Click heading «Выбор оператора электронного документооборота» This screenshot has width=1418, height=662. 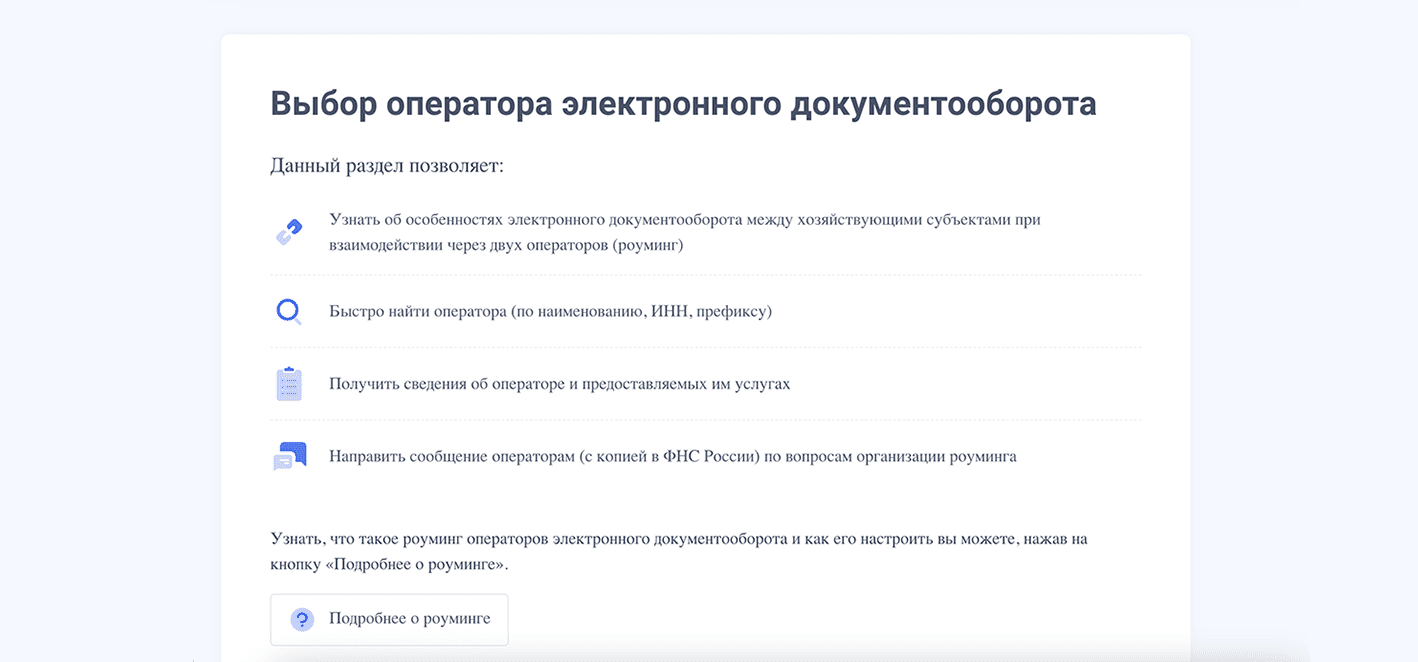pyautogui.click(x=683, y=104)
